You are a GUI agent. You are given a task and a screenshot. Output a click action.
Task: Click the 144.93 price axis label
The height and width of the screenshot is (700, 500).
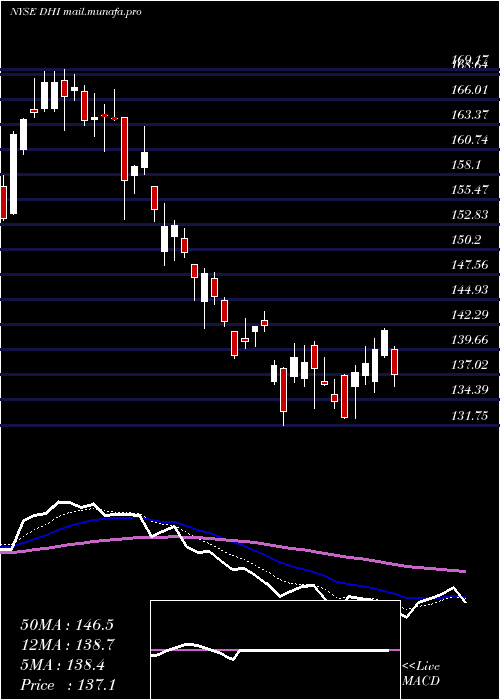(469, 290)
